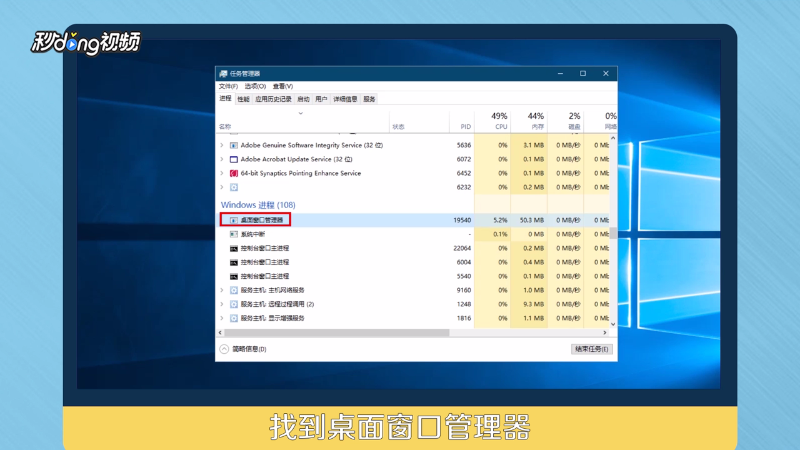Click the red Synaptics Pointing Enhance Service icon
This screenshot has width=800, height=450.
pos(234,173)
